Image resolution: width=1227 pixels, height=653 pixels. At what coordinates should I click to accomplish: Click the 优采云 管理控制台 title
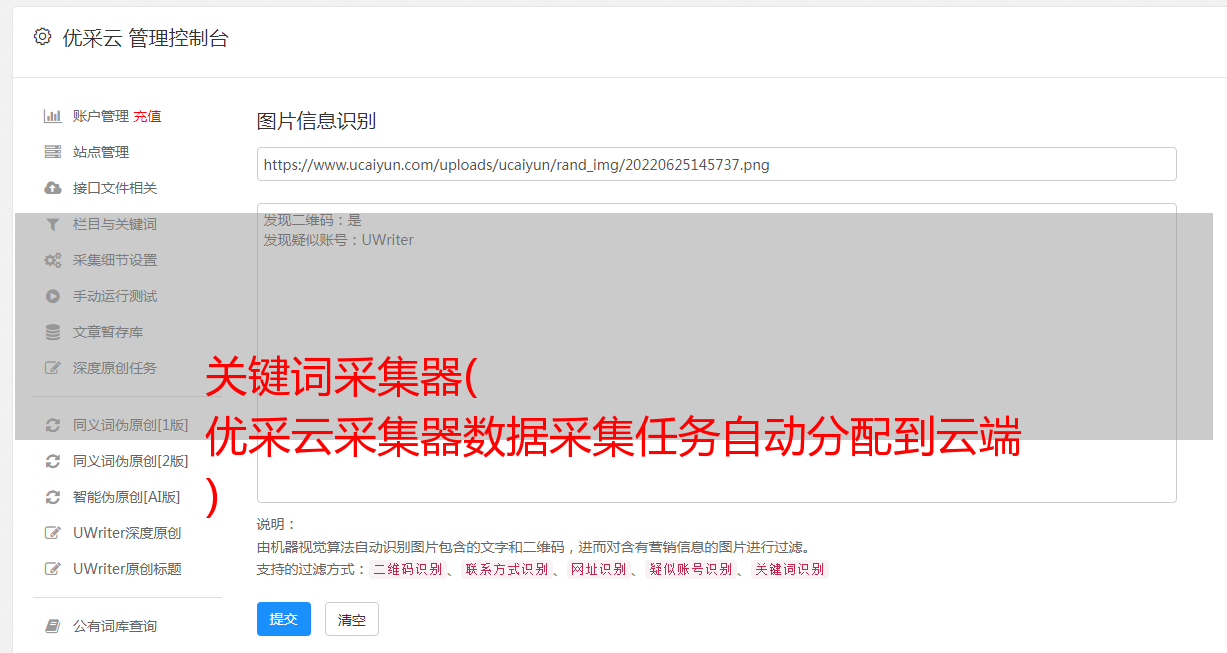pos(145,38)
